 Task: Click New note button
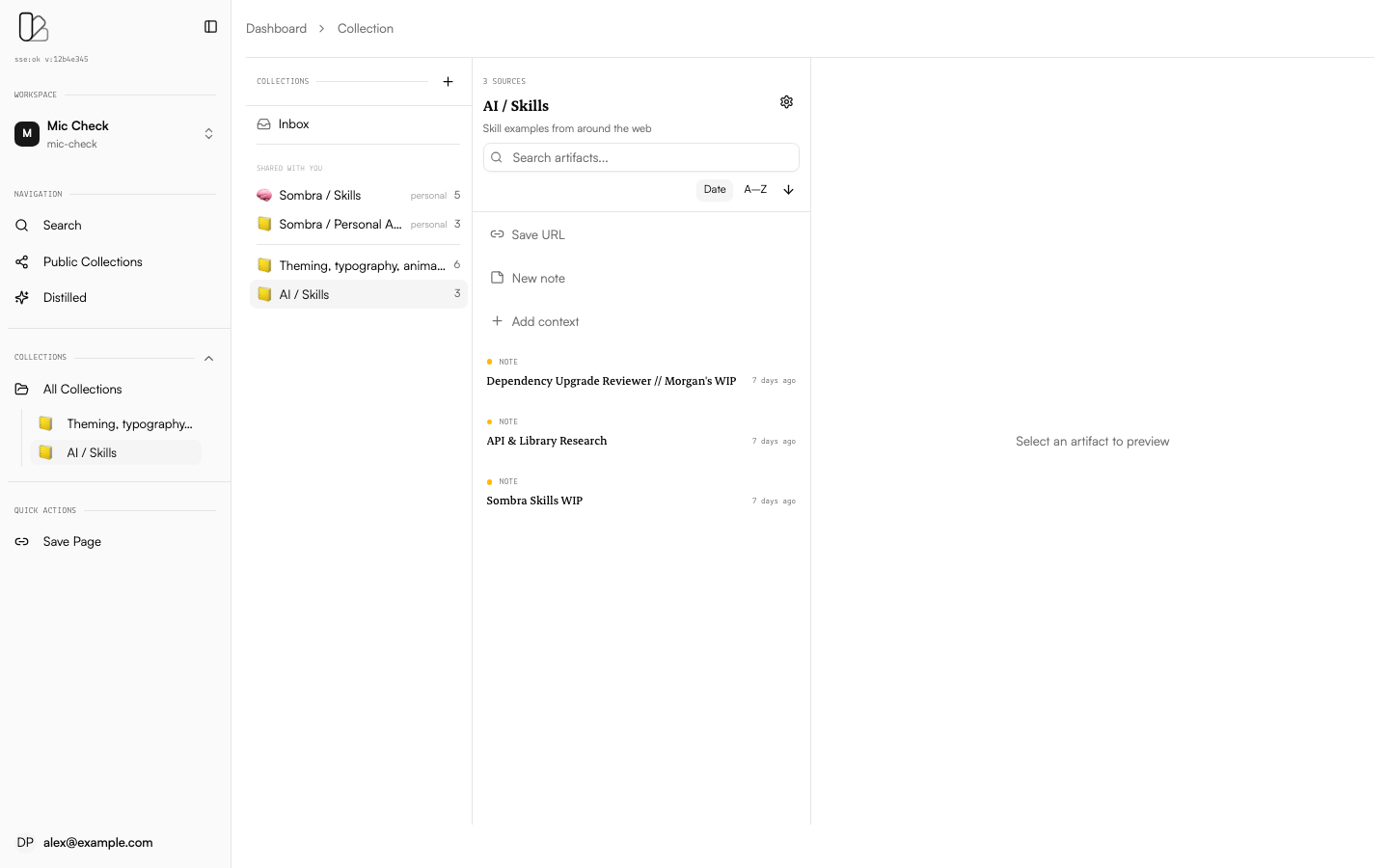[537, 279]
